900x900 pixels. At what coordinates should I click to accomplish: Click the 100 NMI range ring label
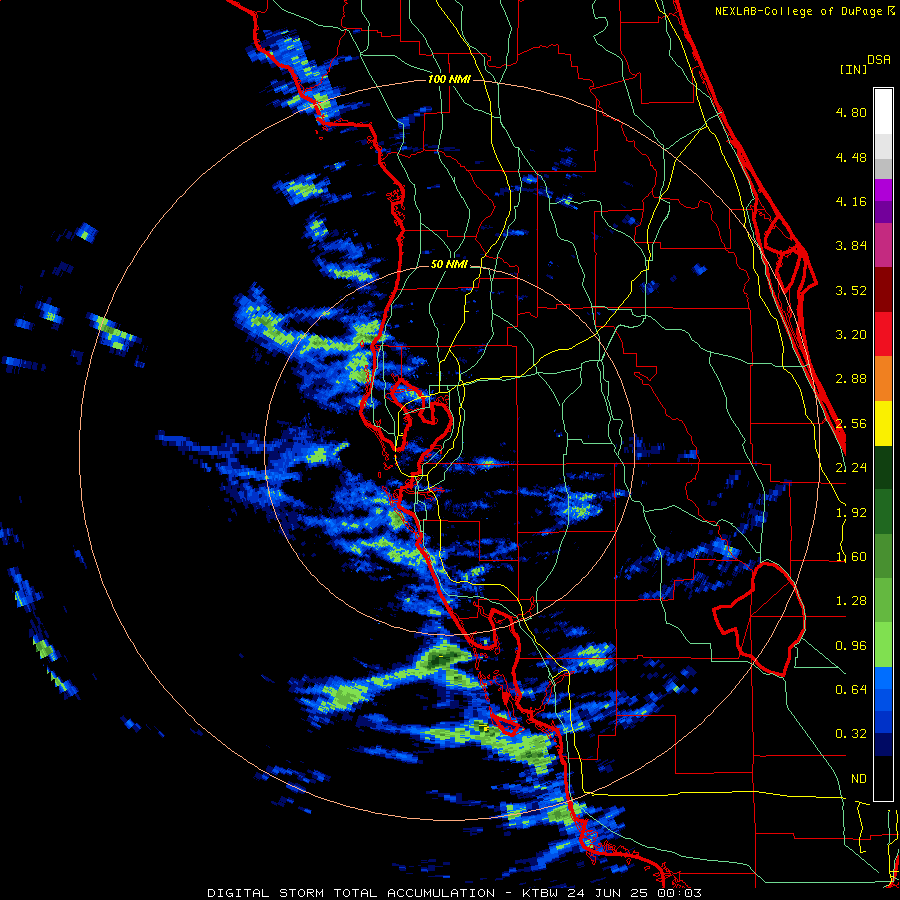tap(449, 79)
